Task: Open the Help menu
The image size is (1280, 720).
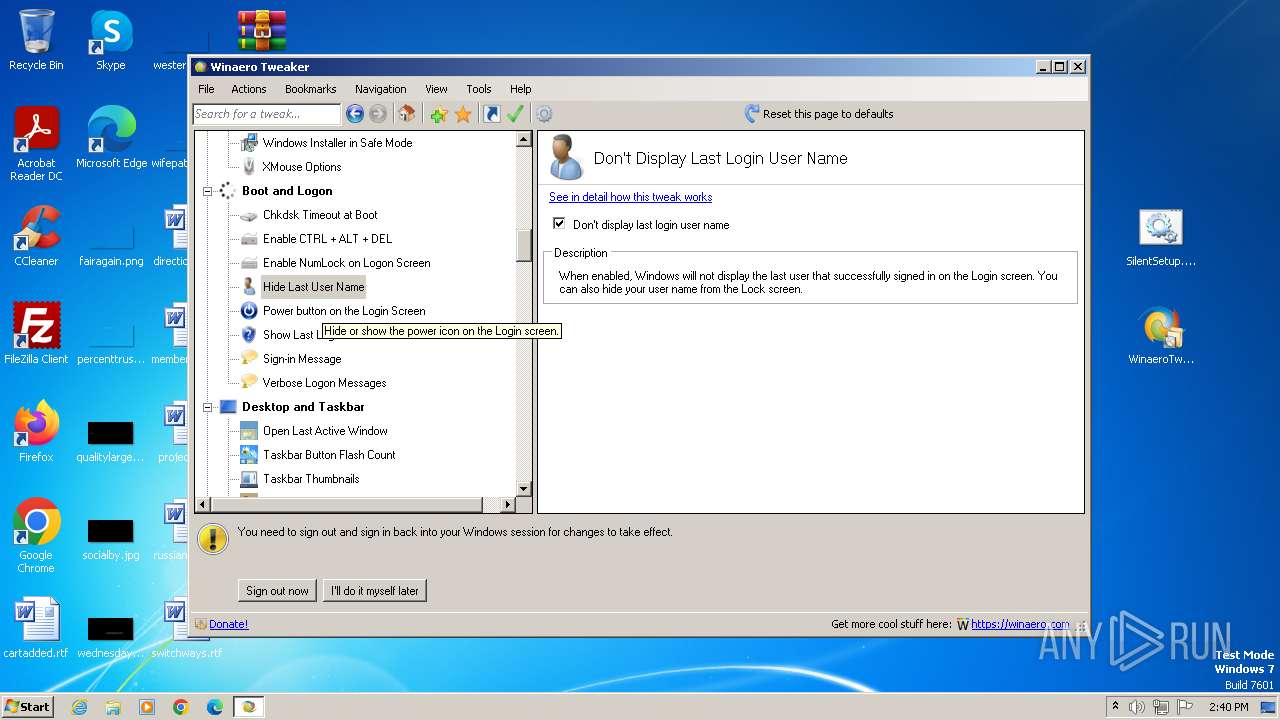Action: (x=521, y=89)
